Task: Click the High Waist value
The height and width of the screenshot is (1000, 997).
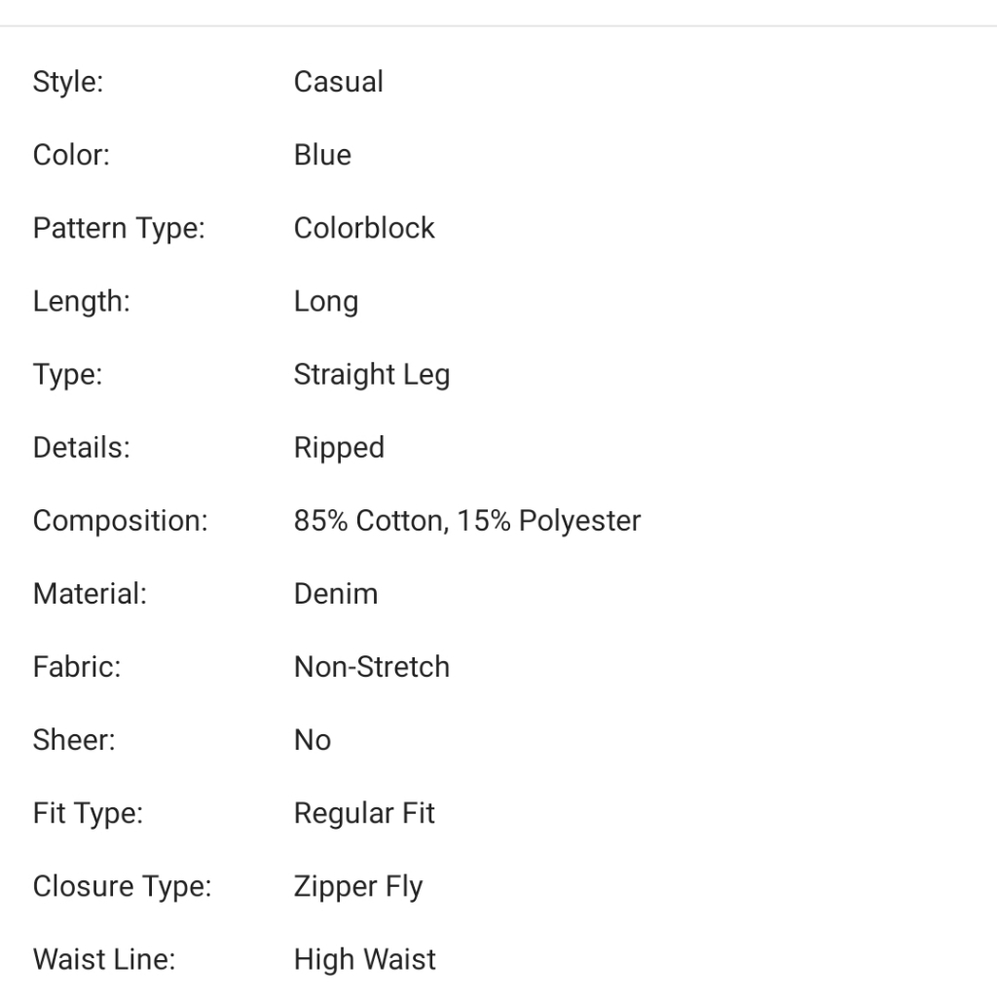Action: 365,960
